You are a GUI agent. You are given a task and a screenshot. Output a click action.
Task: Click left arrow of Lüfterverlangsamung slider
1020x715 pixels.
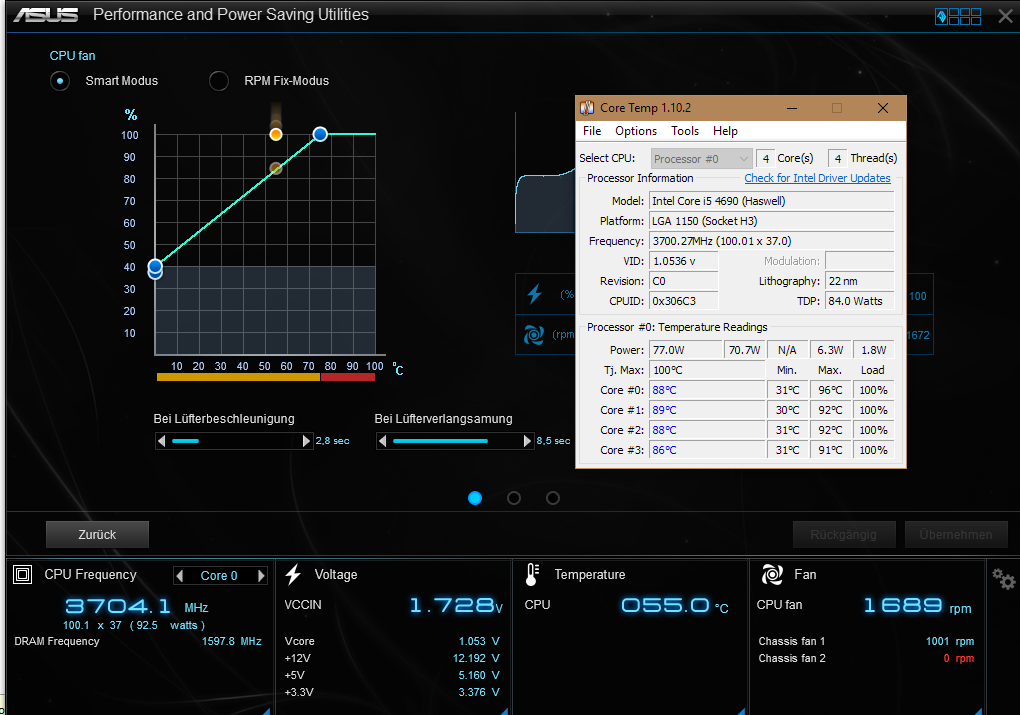(x=382, y=441)
